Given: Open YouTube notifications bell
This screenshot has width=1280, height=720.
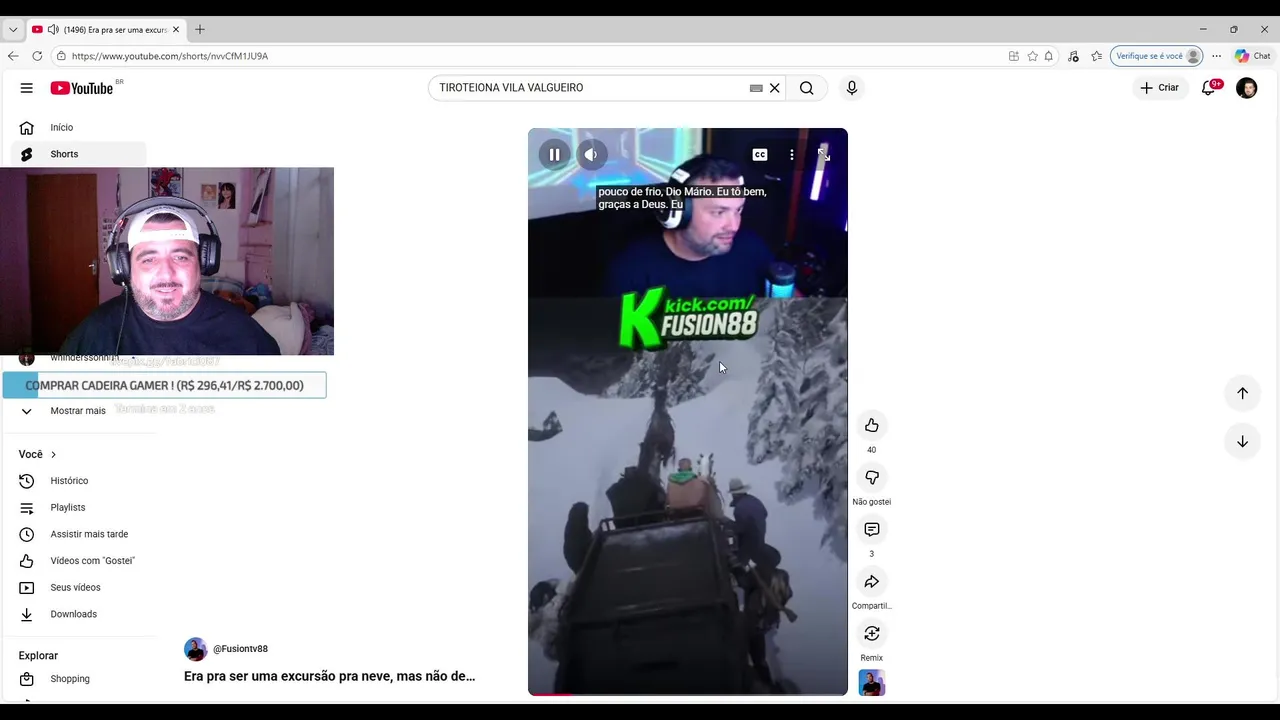Looking at the screenshot, I should point(1208,88).
